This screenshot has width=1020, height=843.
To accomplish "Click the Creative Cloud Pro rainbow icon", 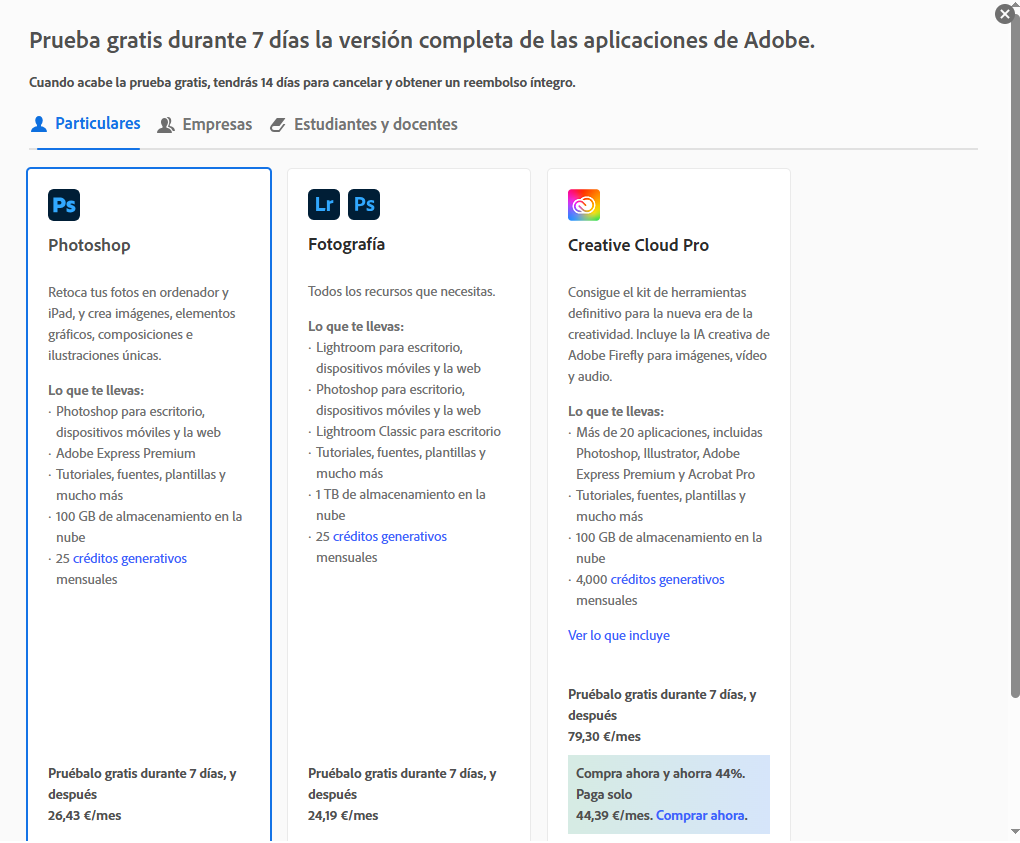I will click(x=584, y=205).
